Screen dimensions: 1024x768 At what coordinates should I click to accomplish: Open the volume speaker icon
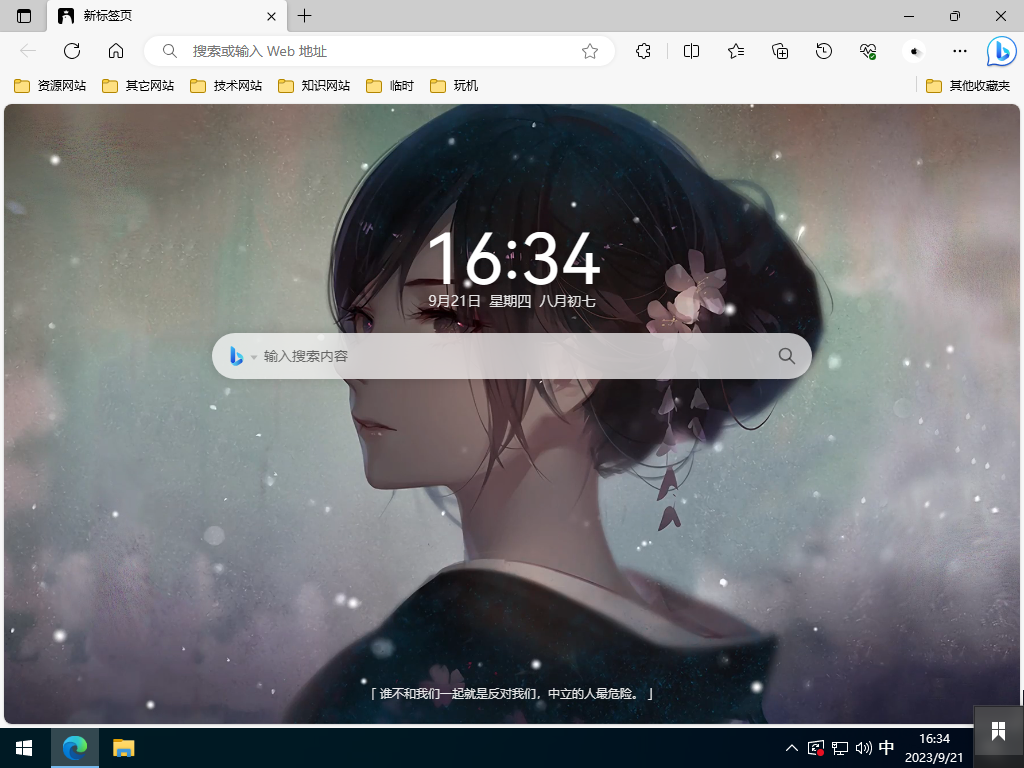coord(863,748)
